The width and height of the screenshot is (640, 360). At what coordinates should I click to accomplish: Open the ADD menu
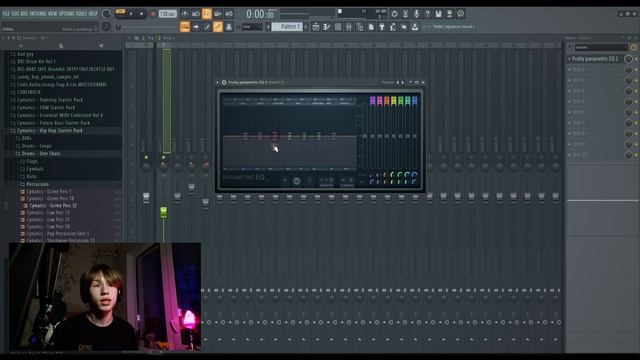24,13
